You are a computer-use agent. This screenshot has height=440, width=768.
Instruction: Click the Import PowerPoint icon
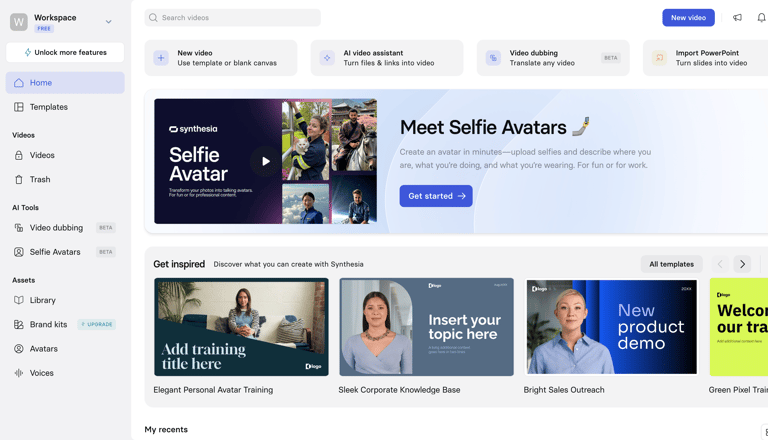point(659,58)
